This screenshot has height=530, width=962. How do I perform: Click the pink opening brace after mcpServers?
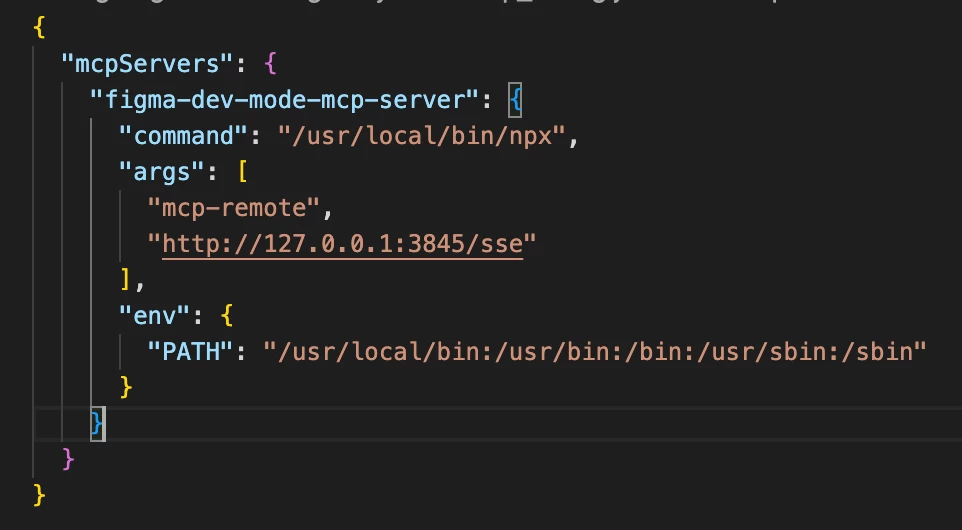coord(270,64)
